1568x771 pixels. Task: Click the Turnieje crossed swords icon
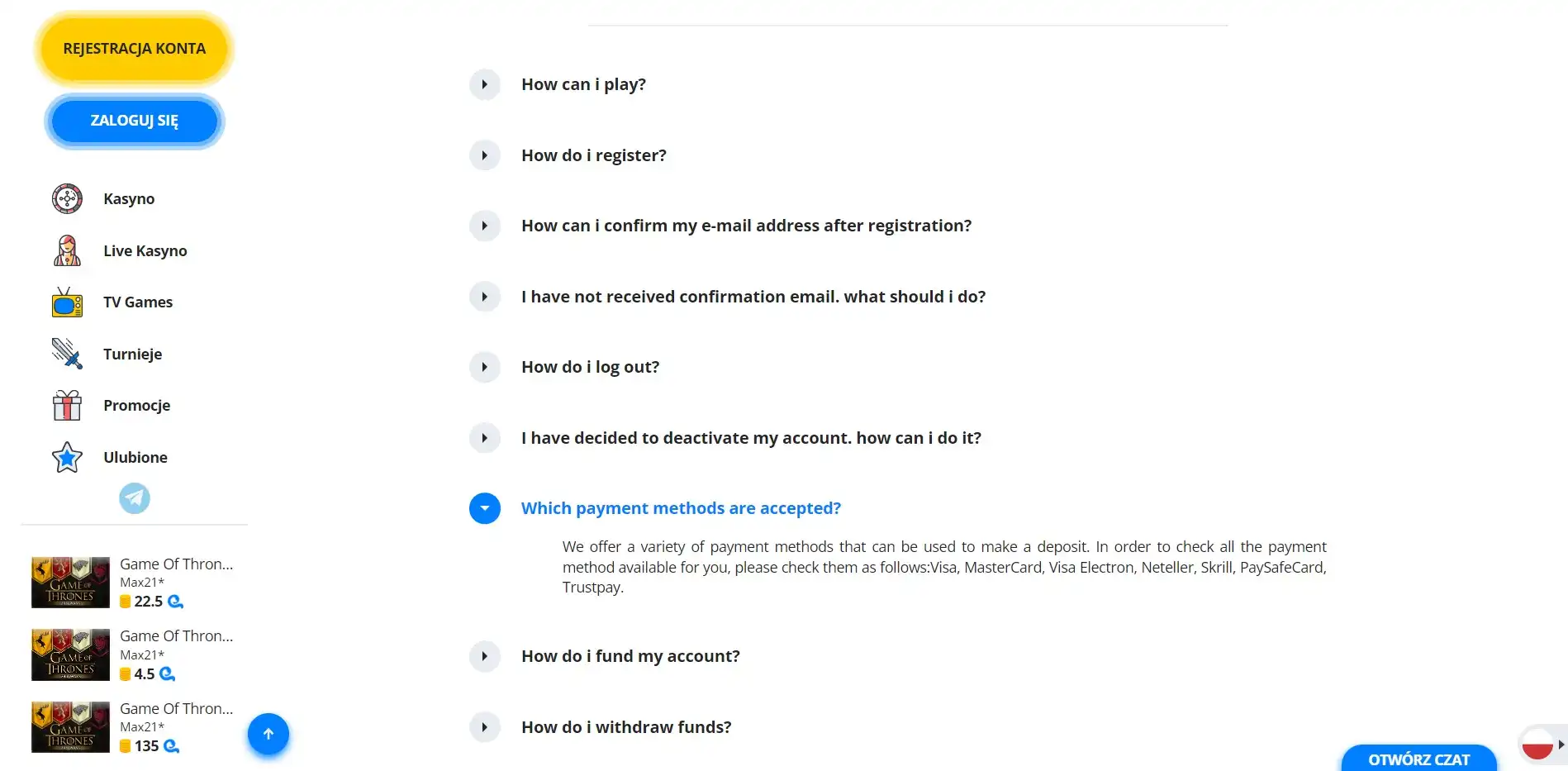67,354
